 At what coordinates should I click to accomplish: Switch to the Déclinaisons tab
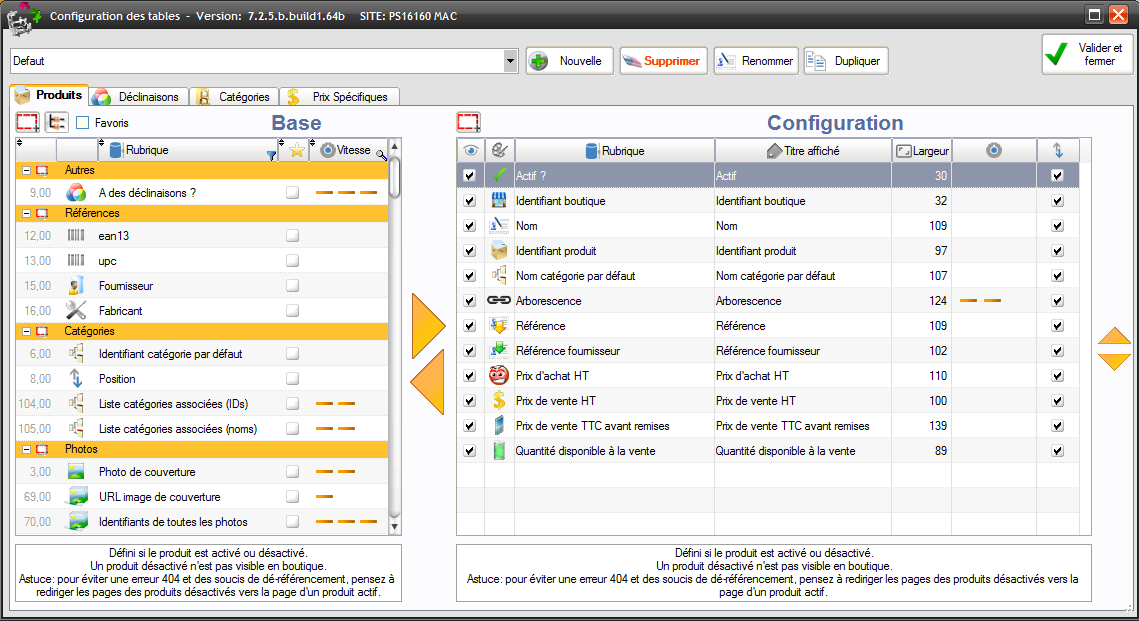[x=137, y=97]
